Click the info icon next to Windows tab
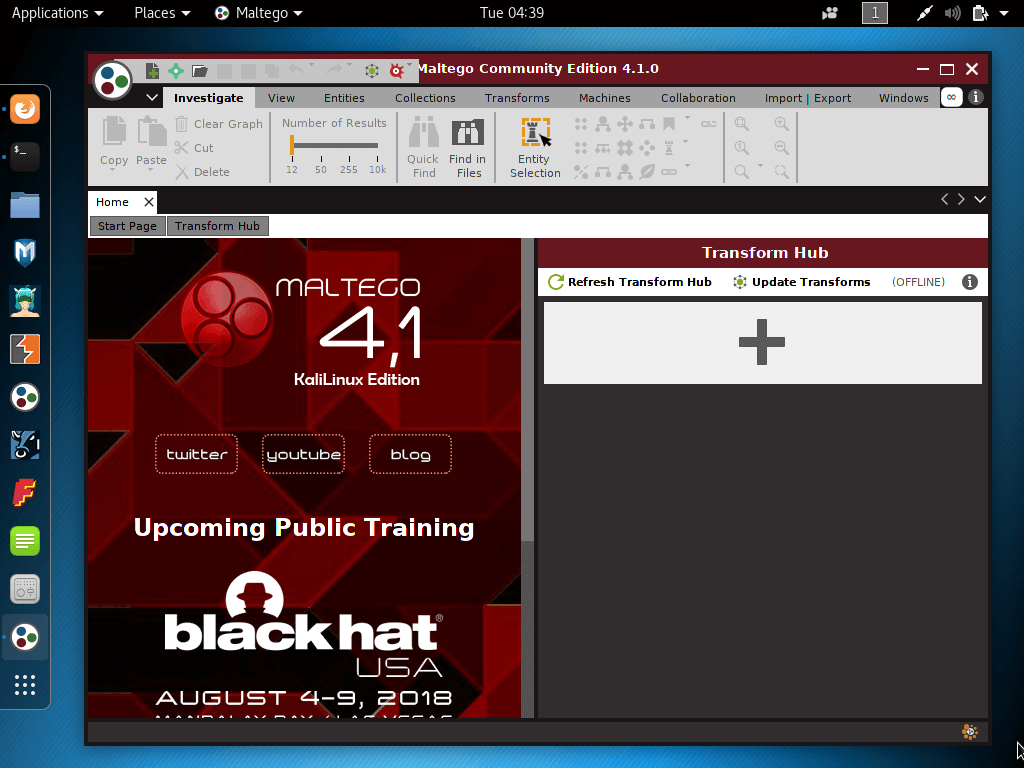This screenshot has height=768, width=1024. pos(976,97)
